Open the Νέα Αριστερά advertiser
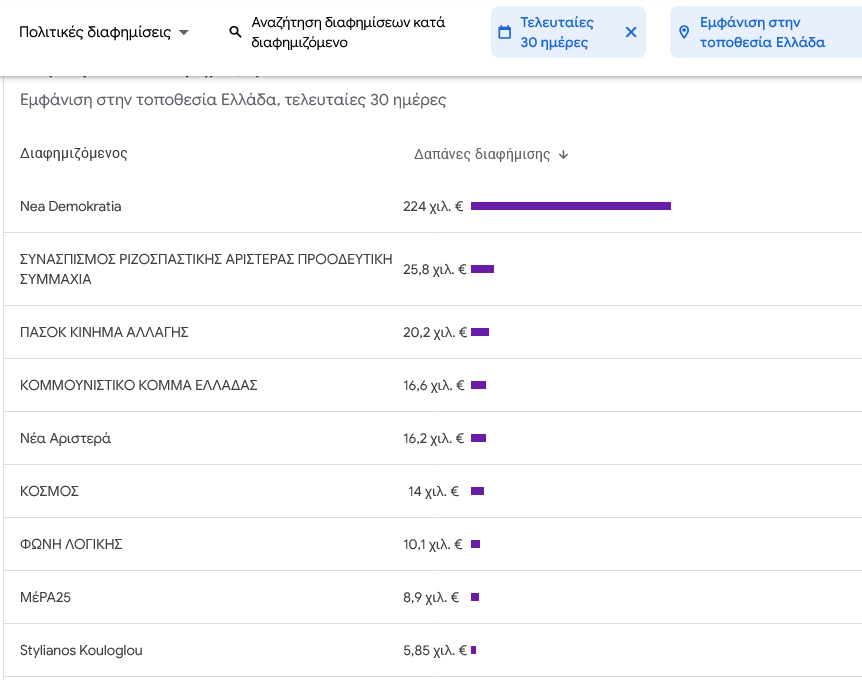Viewport: 862px width, 680px height. 65,438
